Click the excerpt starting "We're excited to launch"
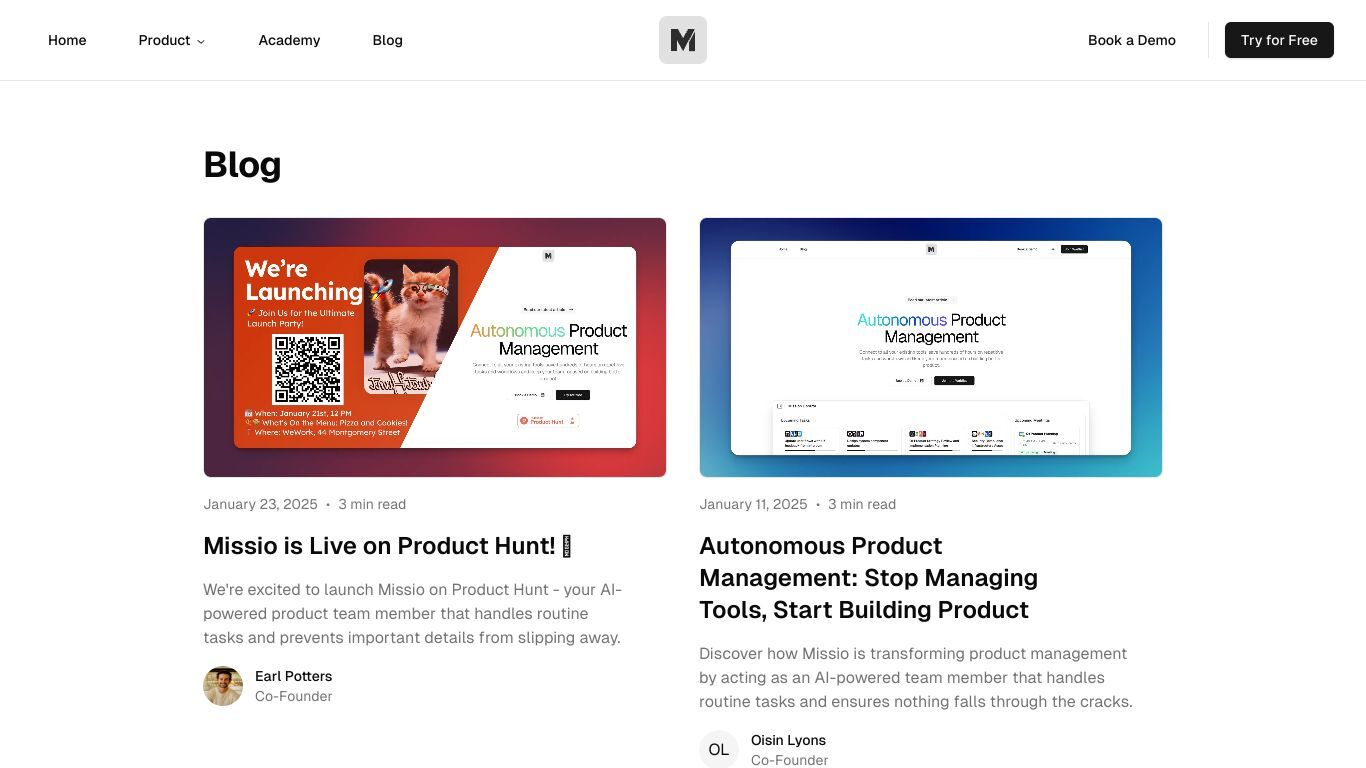 tap(412, 614)
